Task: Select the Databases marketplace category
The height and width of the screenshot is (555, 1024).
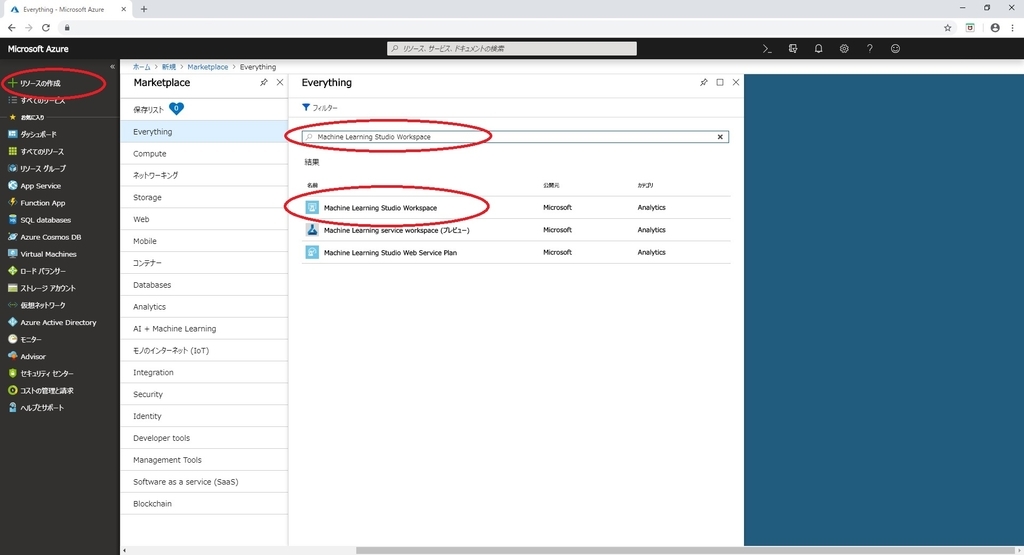Action: coord(204,285)
